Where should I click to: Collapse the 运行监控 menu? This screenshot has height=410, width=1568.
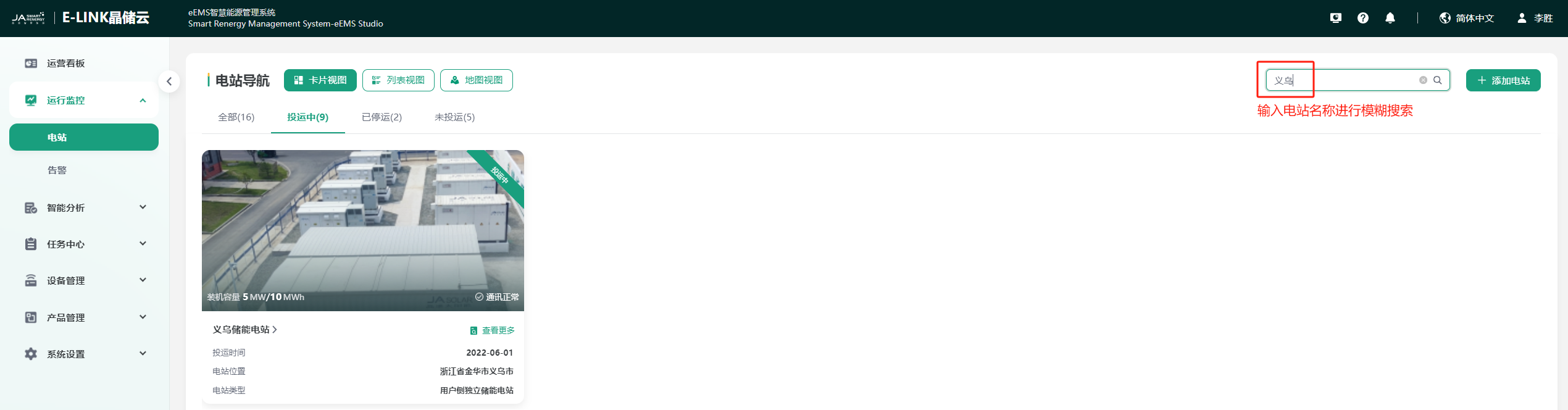point(84,100)
